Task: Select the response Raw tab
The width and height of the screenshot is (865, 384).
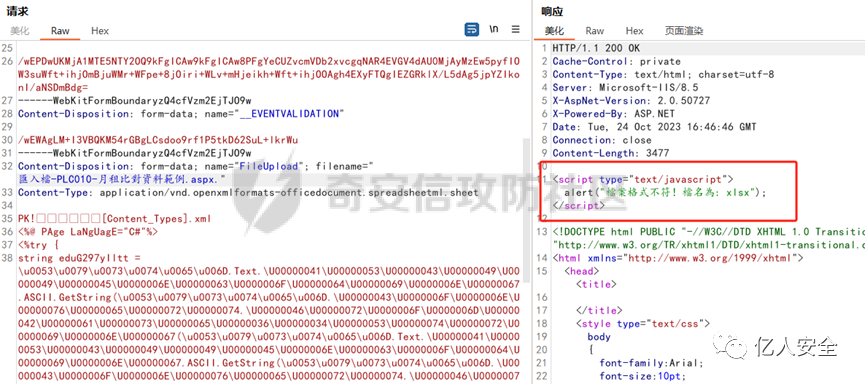Action: click(x=595, y=31)
